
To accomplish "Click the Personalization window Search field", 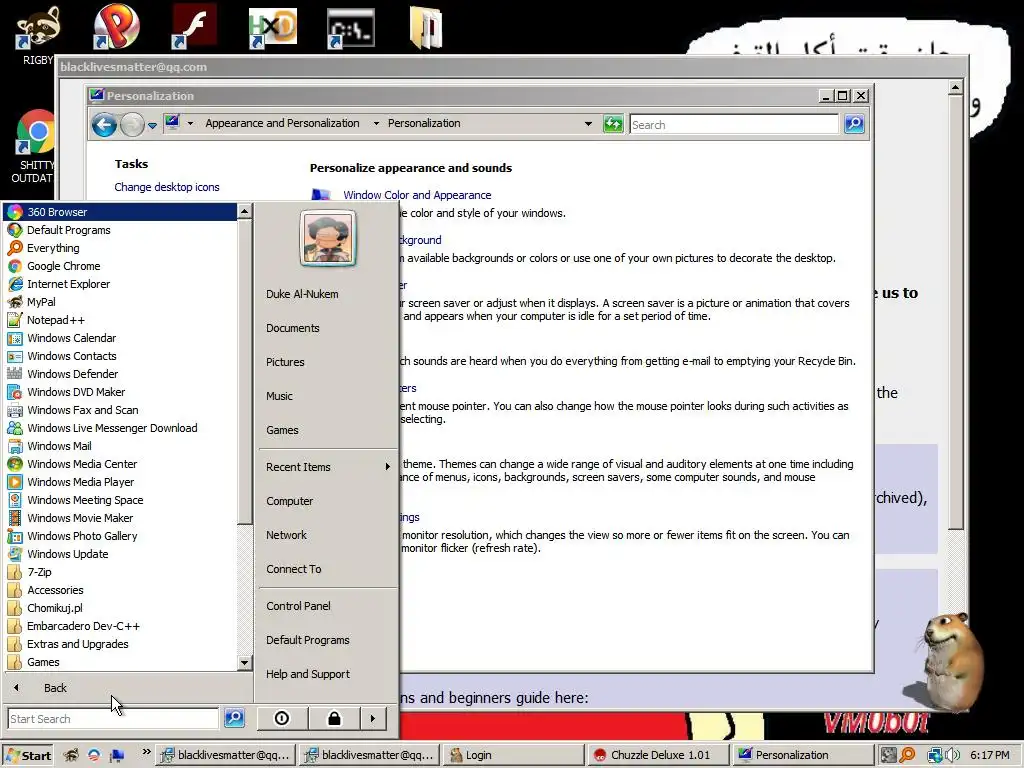I will coord(733,124).
